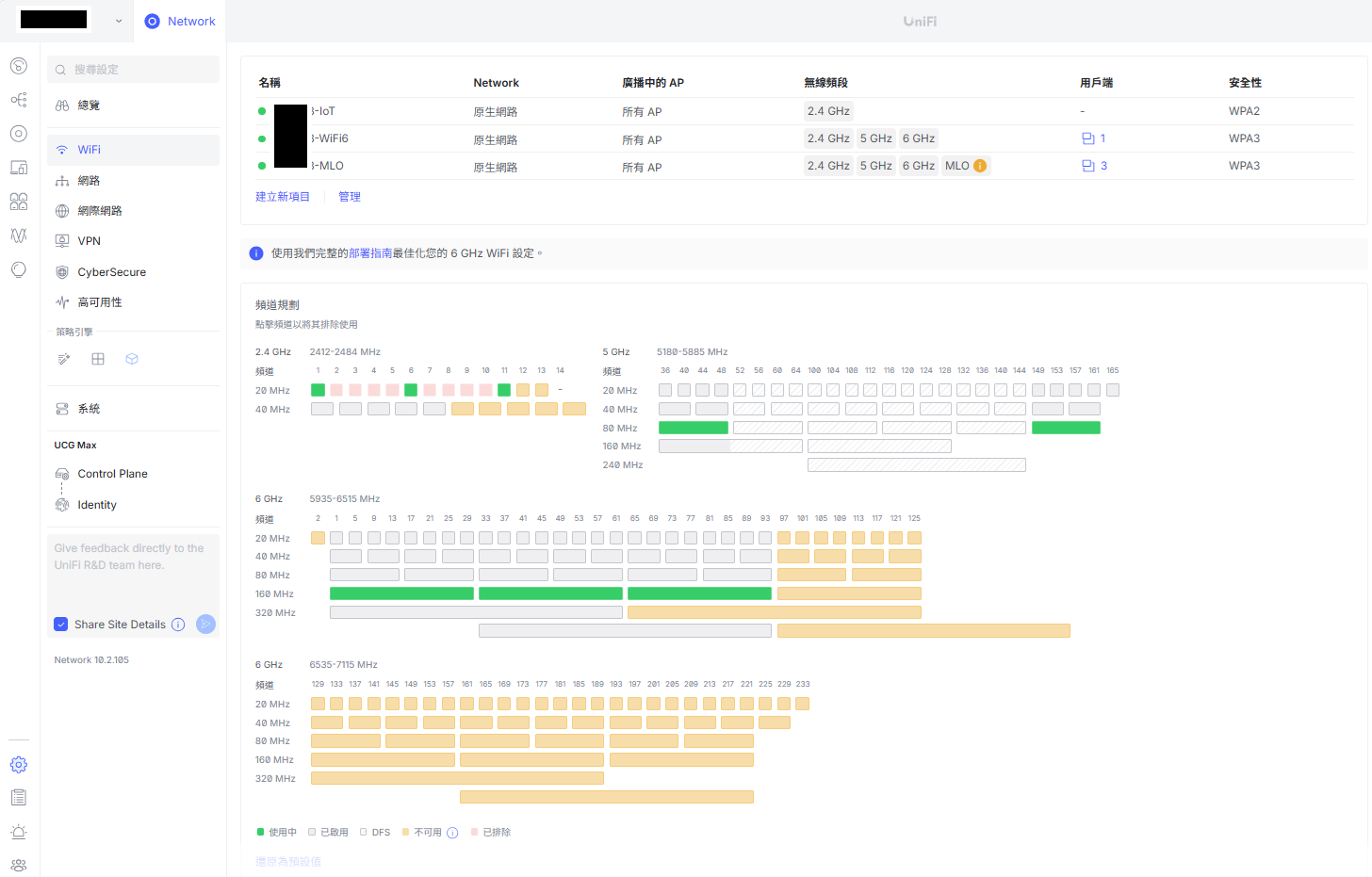
Task: Open the alarms bell icon in the left rail
Action: tap(19, 832)
